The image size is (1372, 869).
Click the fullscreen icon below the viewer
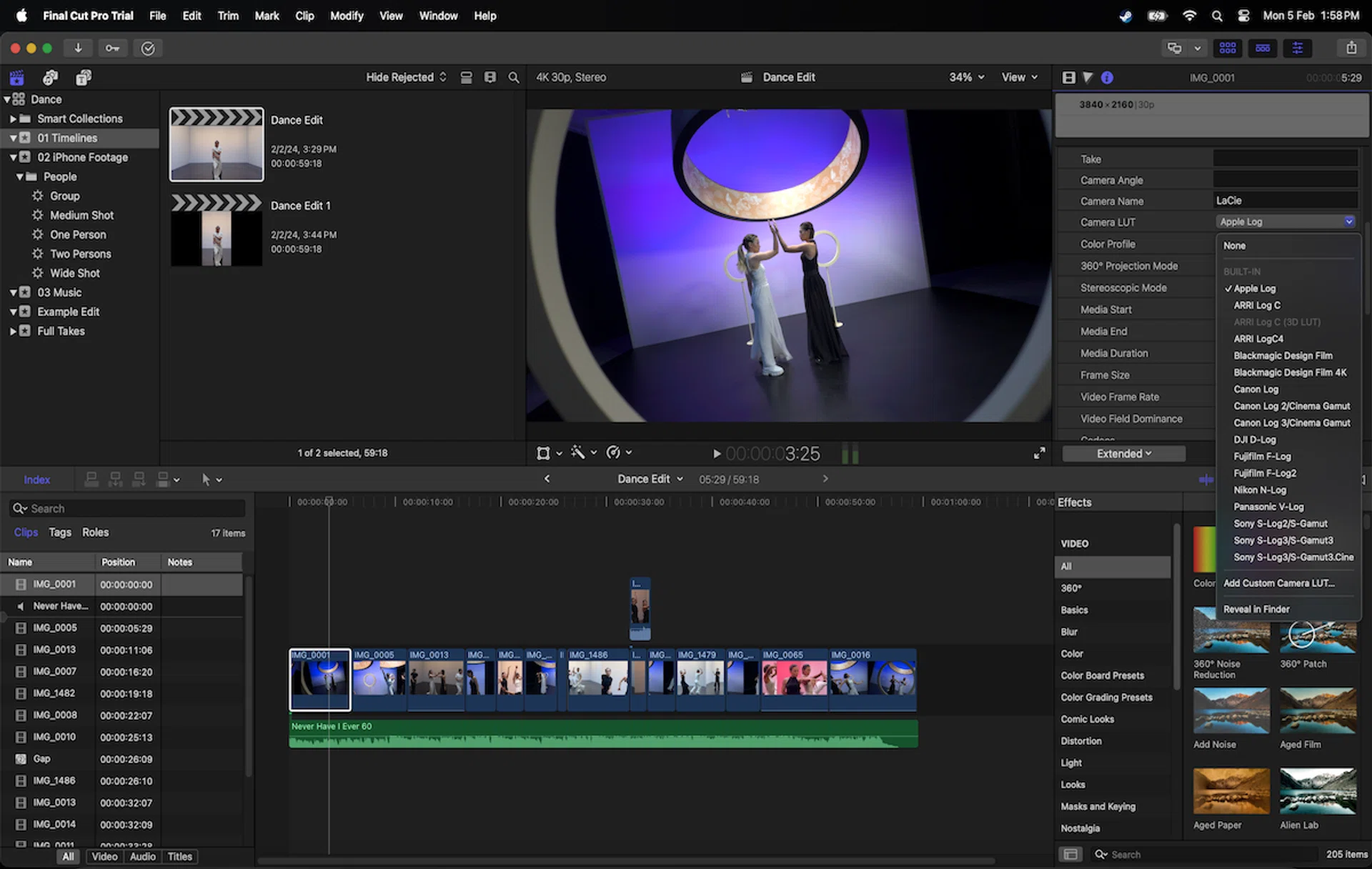1040,453
